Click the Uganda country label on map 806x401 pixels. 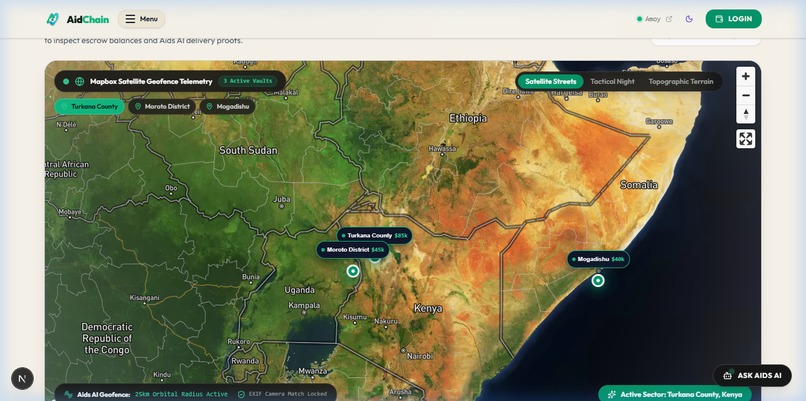click(x=300, y=290)
